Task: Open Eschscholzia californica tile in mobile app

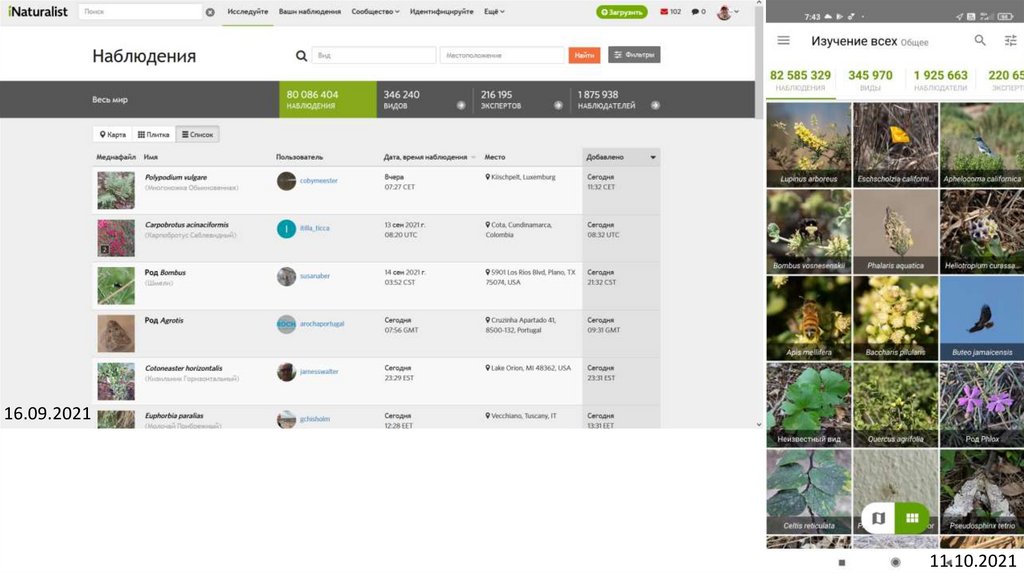Action: coord(895,145)
